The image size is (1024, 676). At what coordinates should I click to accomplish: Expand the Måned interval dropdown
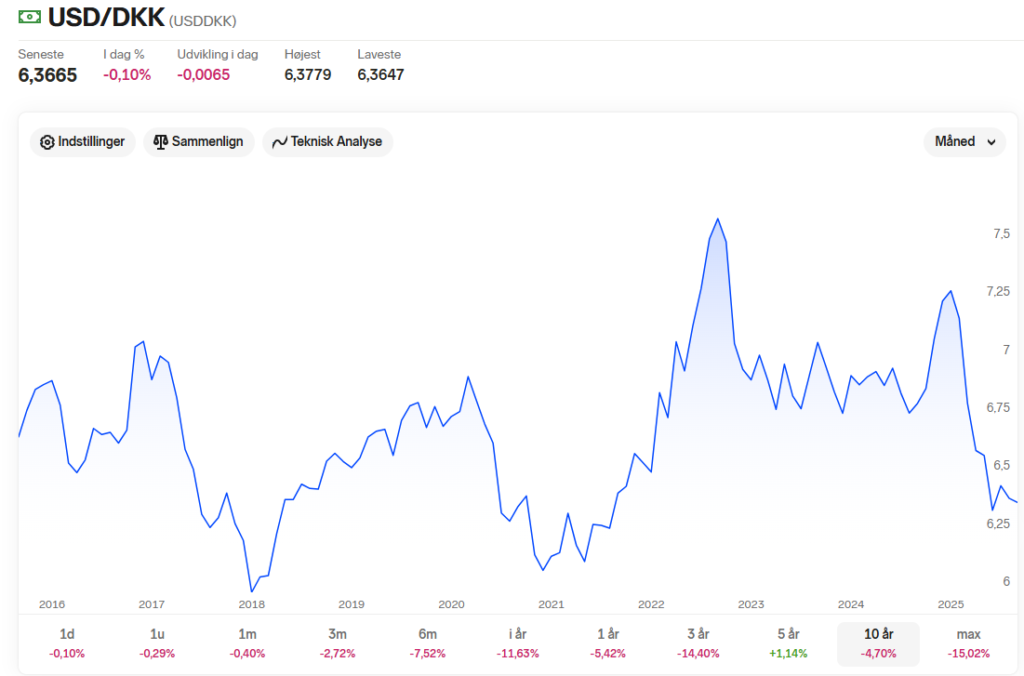click(965, 142)
